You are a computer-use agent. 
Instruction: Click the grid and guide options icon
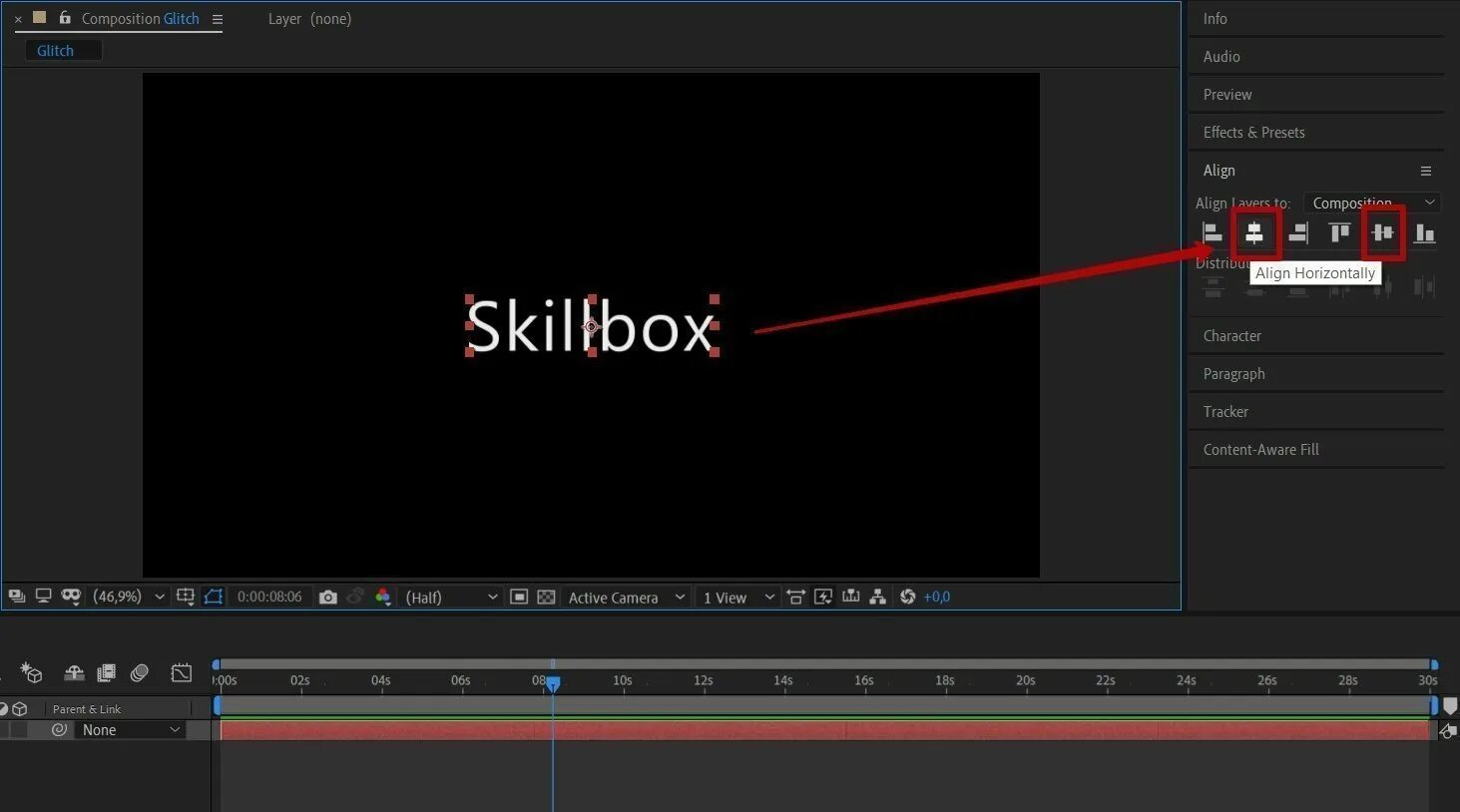click(x=185, y=597)
